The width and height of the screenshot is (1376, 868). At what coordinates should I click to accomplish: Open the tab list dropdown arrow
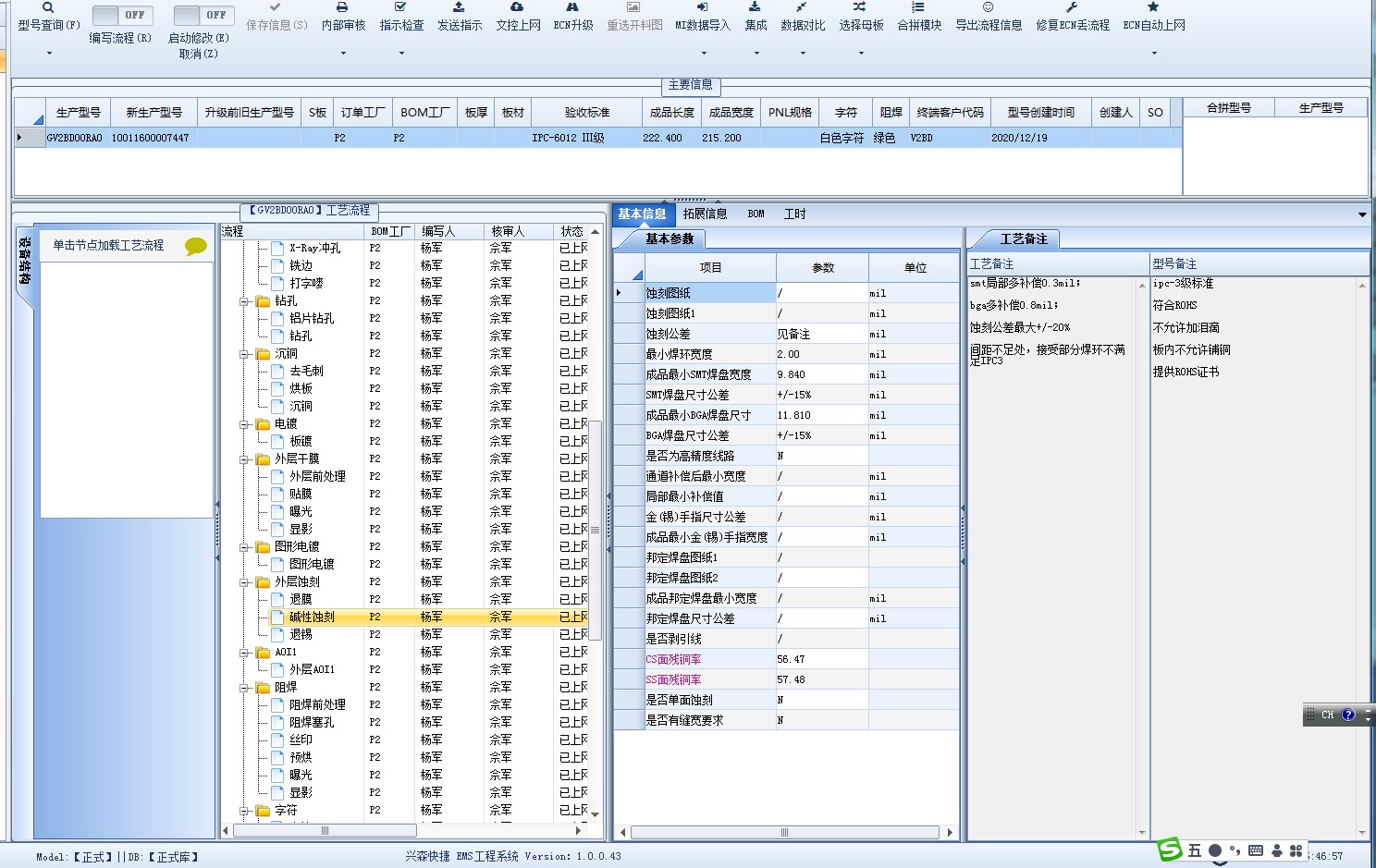[x=1362, y=214]
